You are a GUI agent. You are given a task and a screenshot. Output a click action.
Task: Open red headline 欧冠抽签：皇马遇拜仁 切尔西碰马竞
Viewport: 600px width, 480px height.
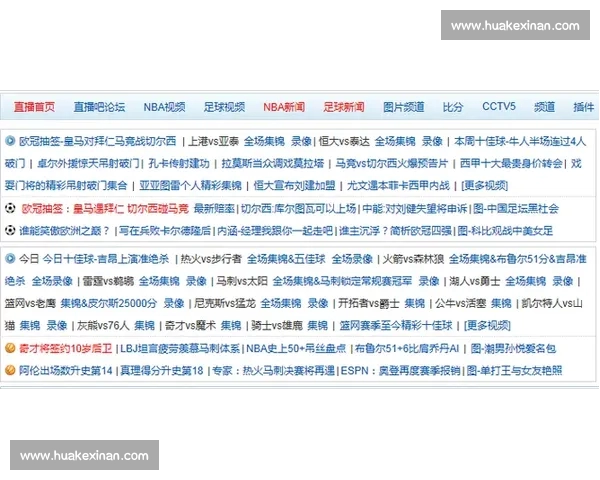pyautogui.click(x=105, y=209)
